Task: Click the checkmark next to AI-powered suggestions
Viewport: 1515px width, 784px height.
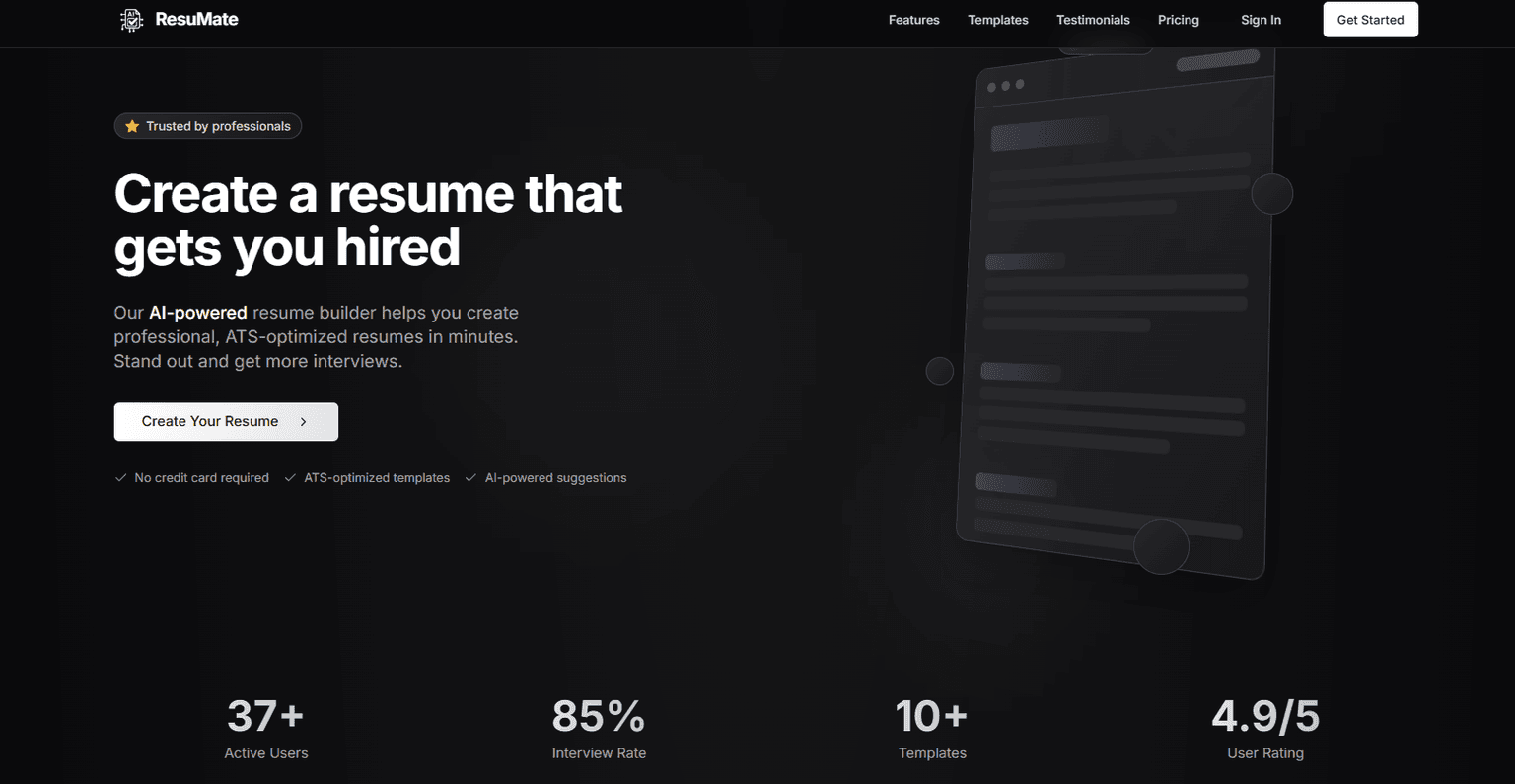Action: (470, 478)
